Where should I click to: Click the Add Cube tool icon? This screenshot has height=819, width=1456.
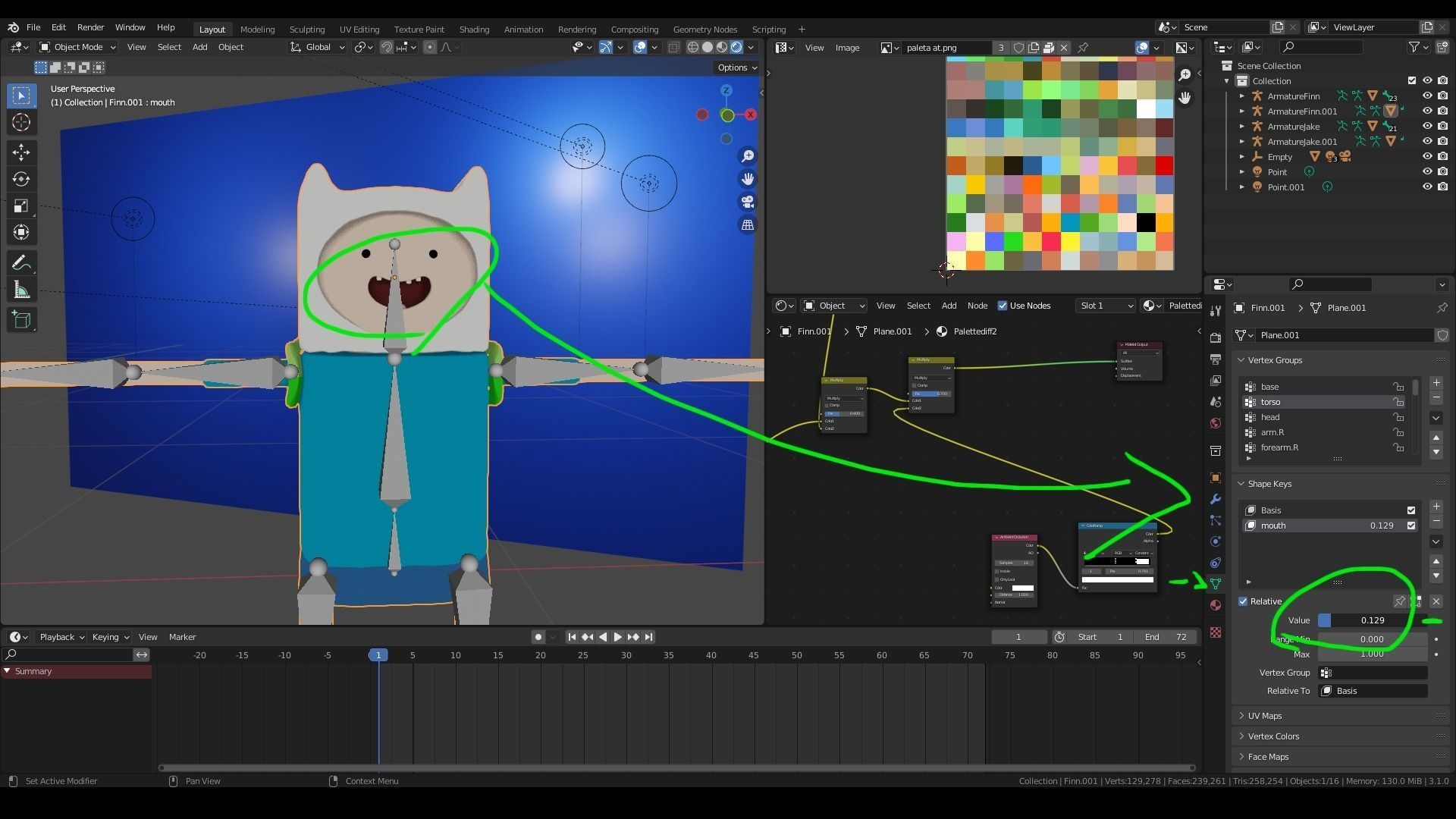[x=20, y=319]
